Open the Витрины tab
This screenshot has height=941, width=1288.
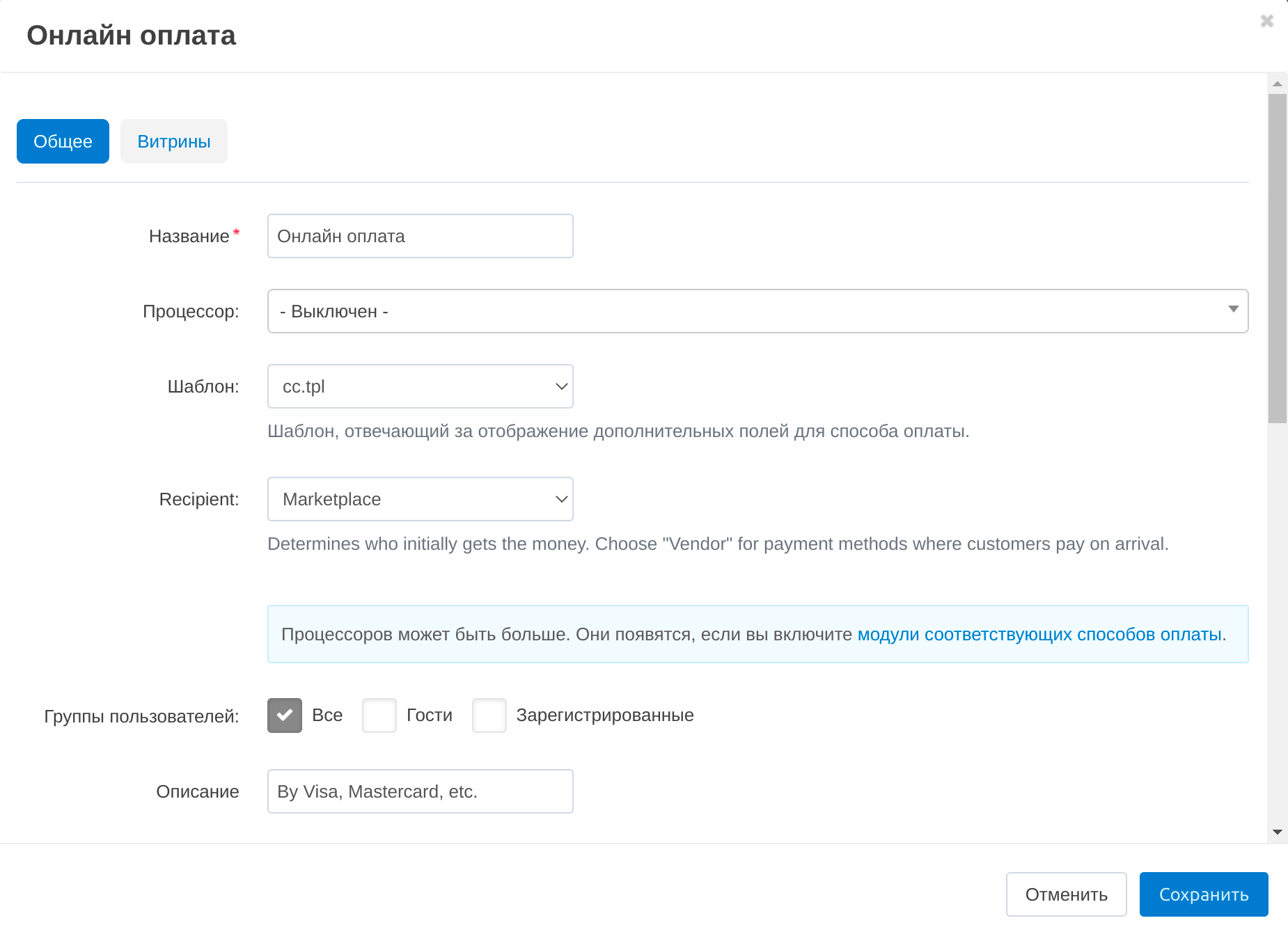pyautogui.click(x=174, y=141)
